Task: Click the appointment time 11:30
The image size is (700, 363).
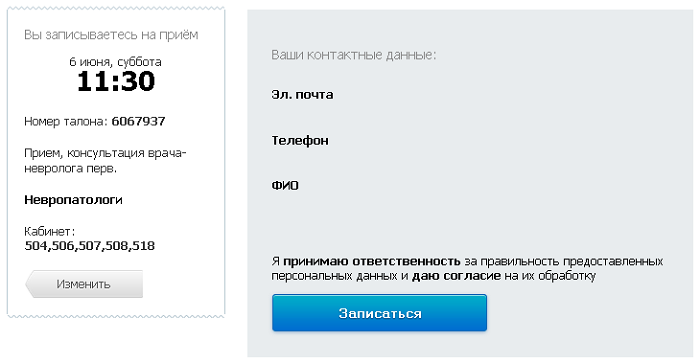Action: pos(116,82)
